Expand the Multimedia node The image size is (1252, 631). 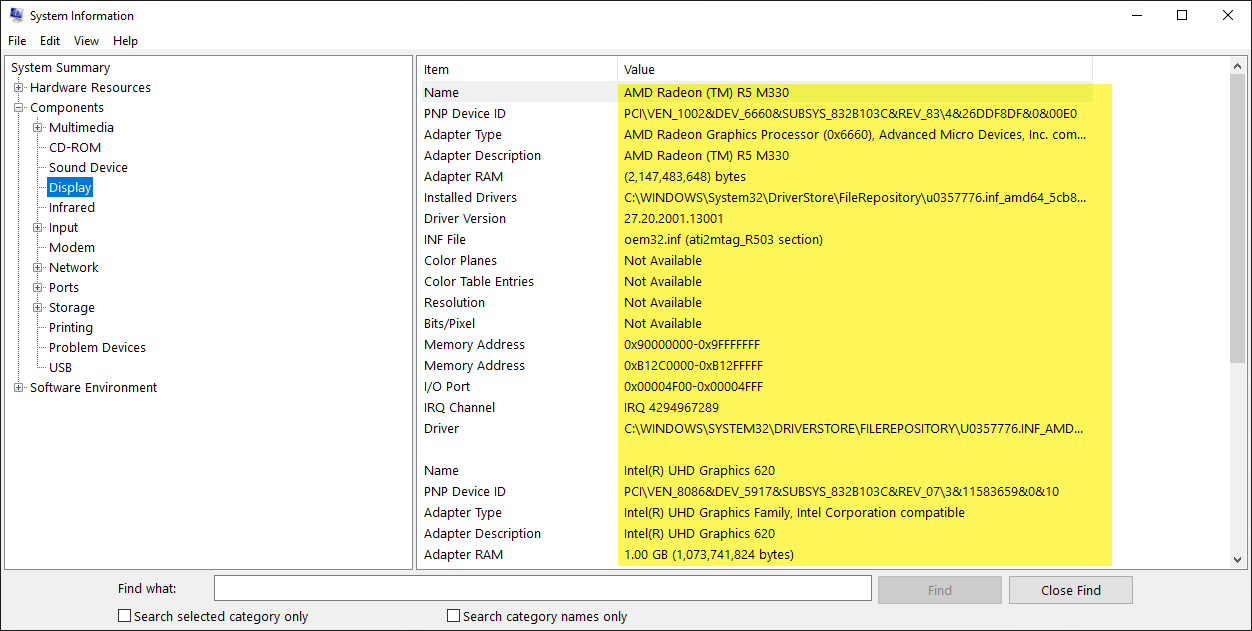tap(38, 128)
